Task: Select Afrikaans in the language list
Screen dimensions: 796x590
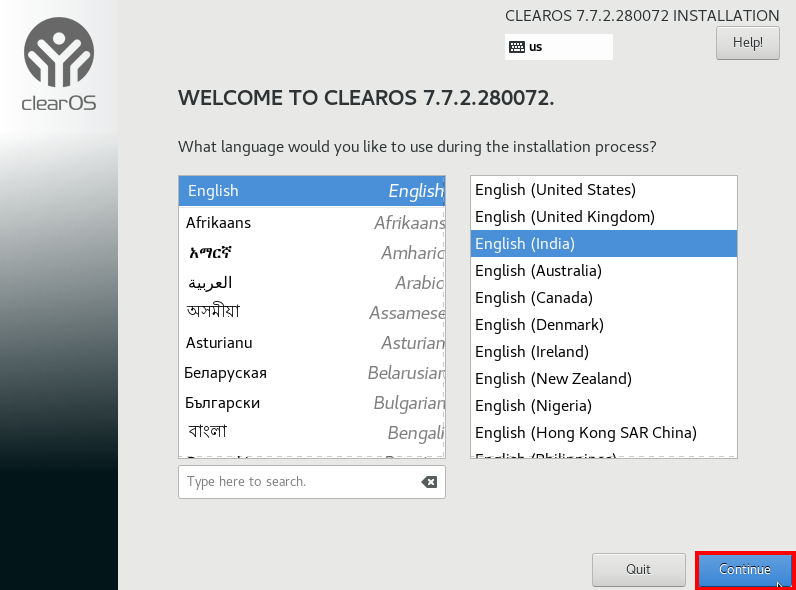Action: 312,222
